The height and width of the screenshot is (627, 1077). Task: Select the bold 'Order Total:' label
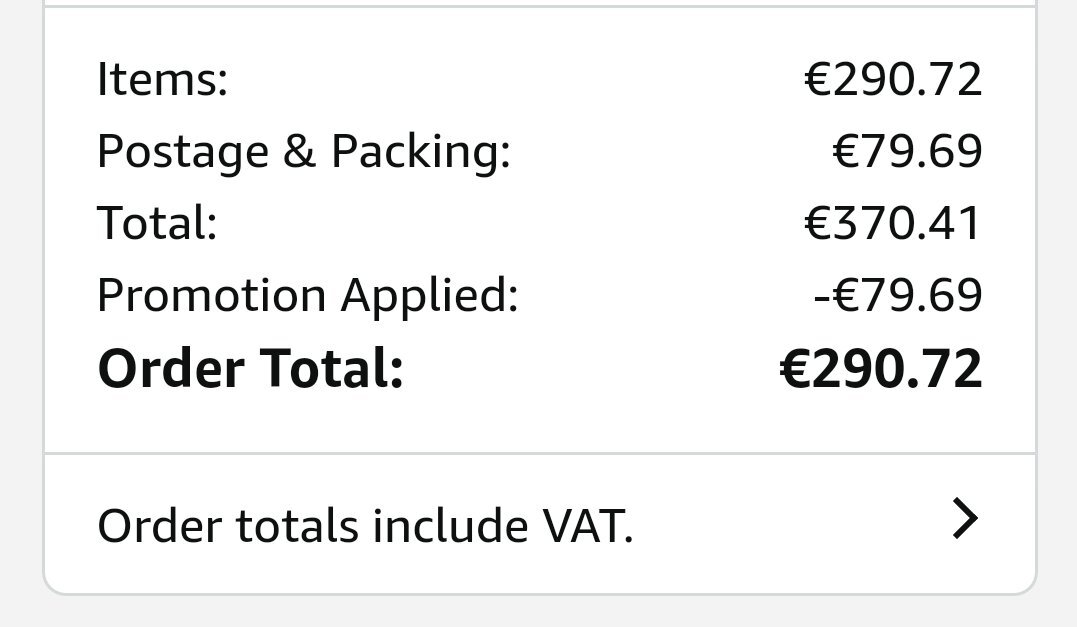[251, 369]
